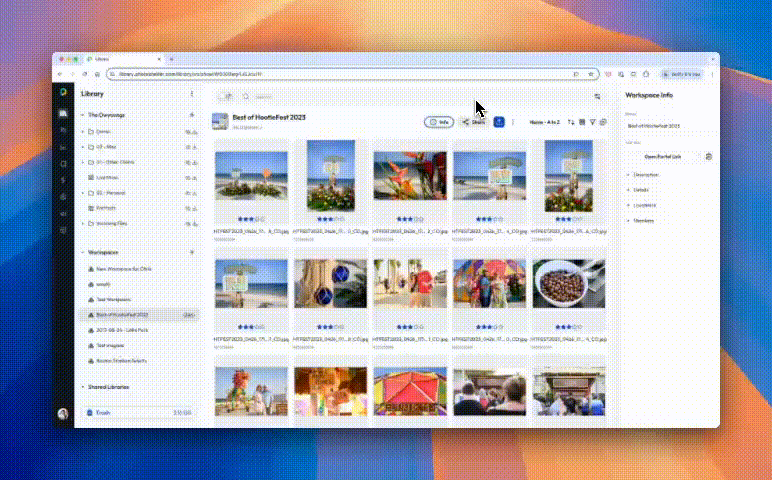Set star rating on first beach photo
The height and width of the screenshot is (480, 772).
pyautogui.click(x=251, y=219)
